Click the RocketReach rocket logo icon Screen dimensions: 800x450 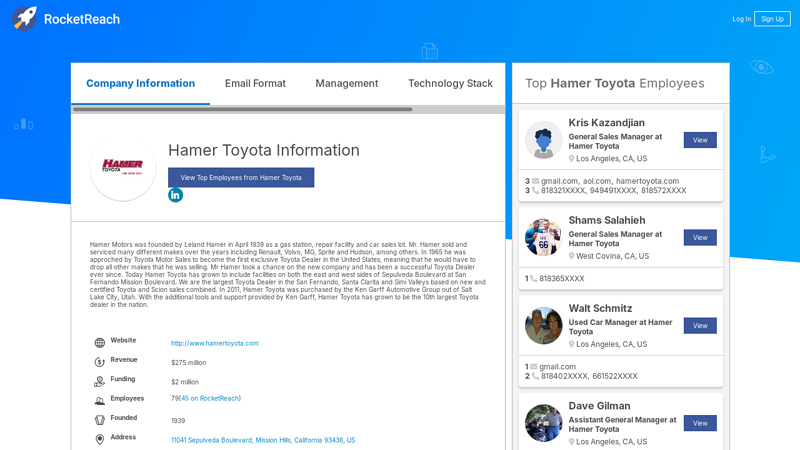[24, 19]
